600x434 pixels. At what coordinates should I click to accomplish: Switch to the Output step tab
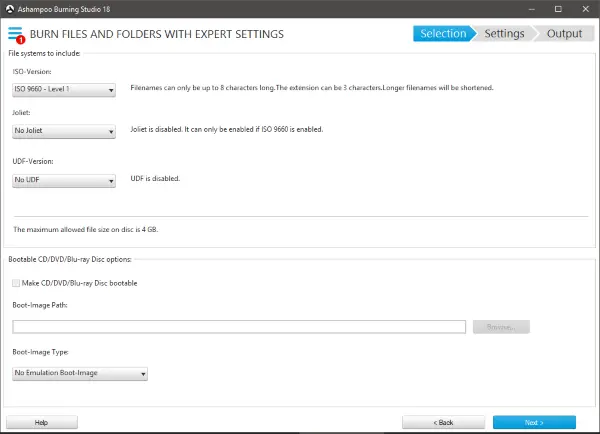click(x=564, y=34)
